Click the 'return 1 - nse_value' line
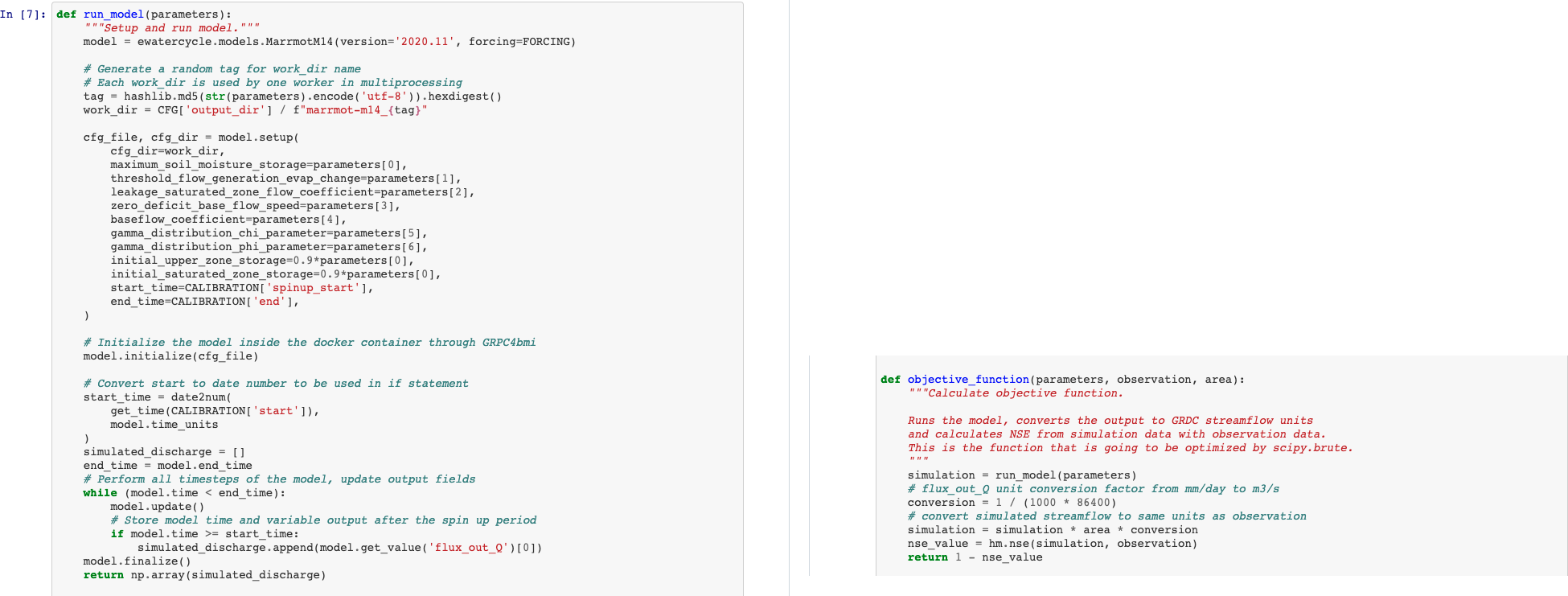 975,557
